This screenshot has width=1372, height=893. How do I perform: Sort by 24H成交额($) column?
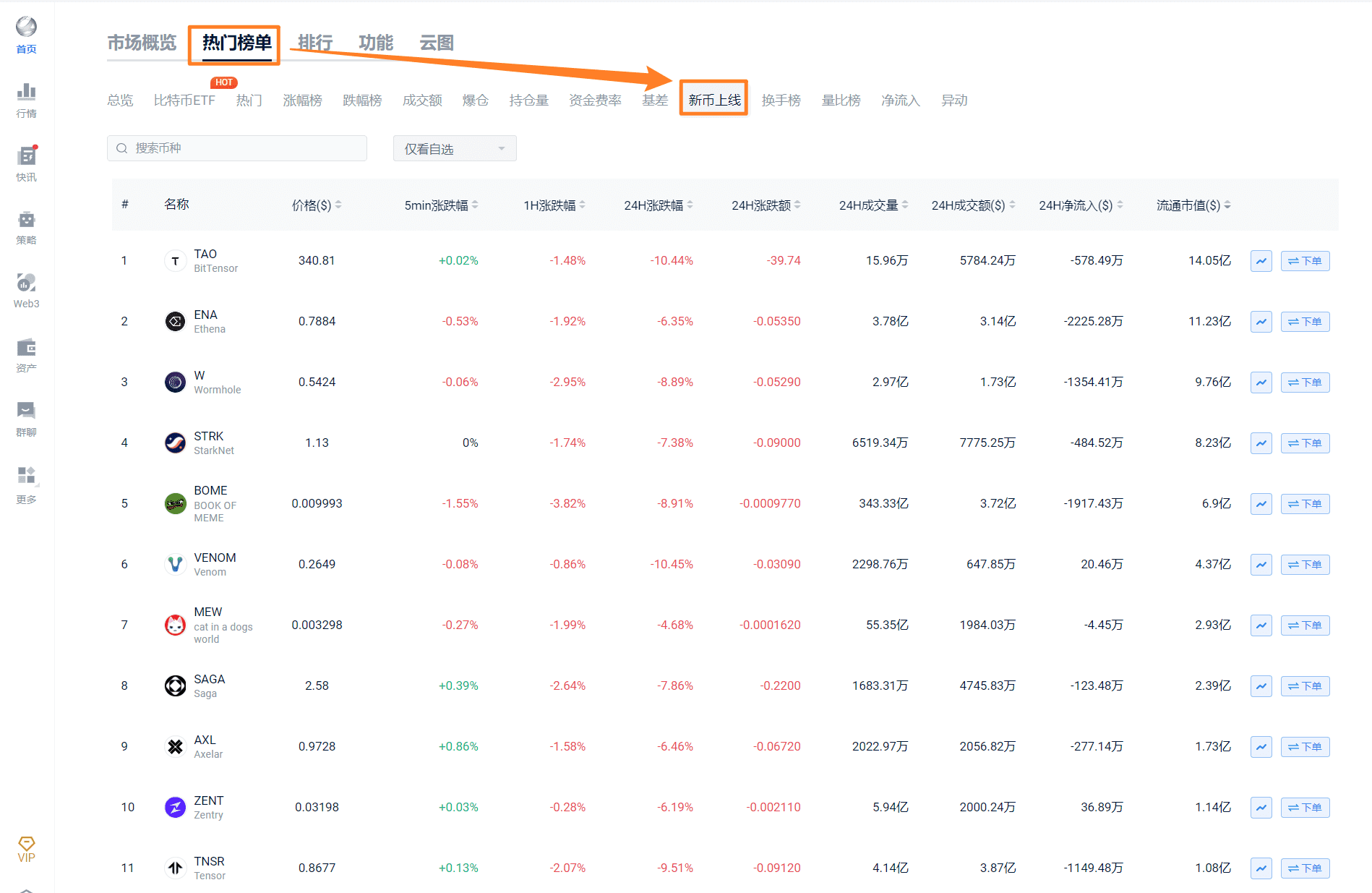point(973,205)
